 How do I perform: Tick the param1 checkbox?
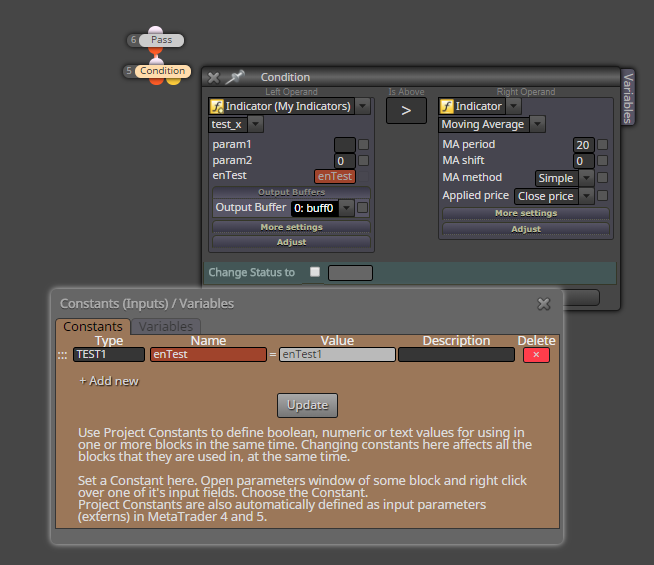click(364, 145)
